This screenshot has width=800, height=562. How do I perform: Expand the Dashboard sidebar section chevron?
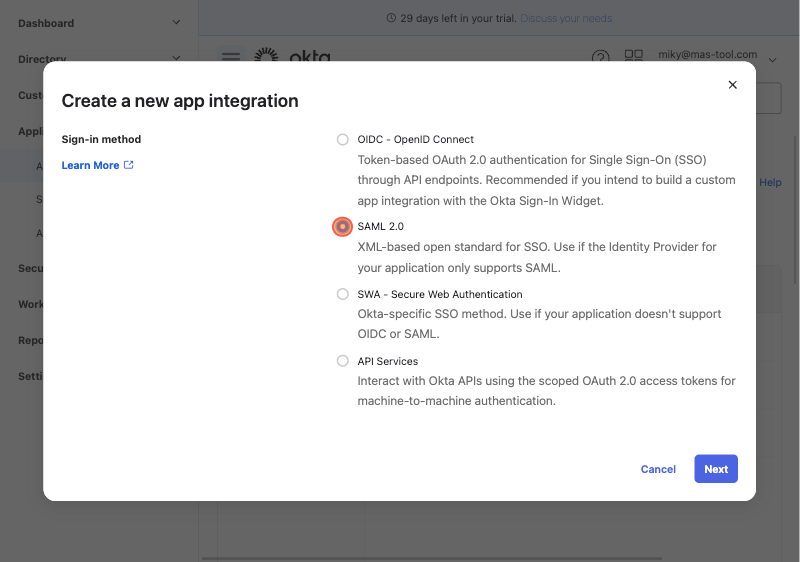pyautogui.click(x=176, y=22)
